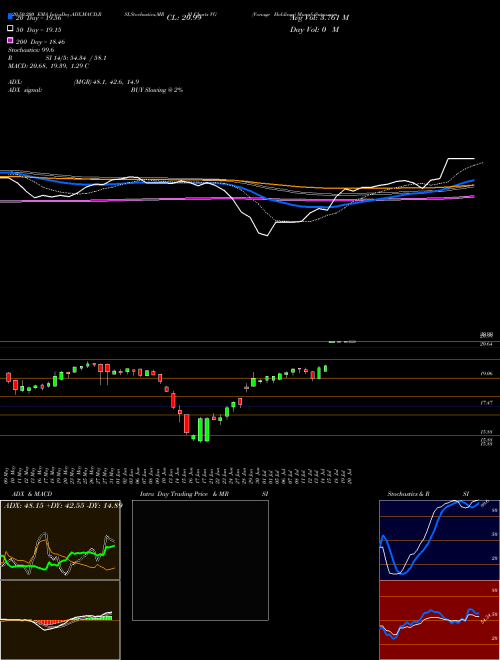Screen dimensions: 500x660
Task: Open the red RSI chart panel
Action: (x=439, y=620)
